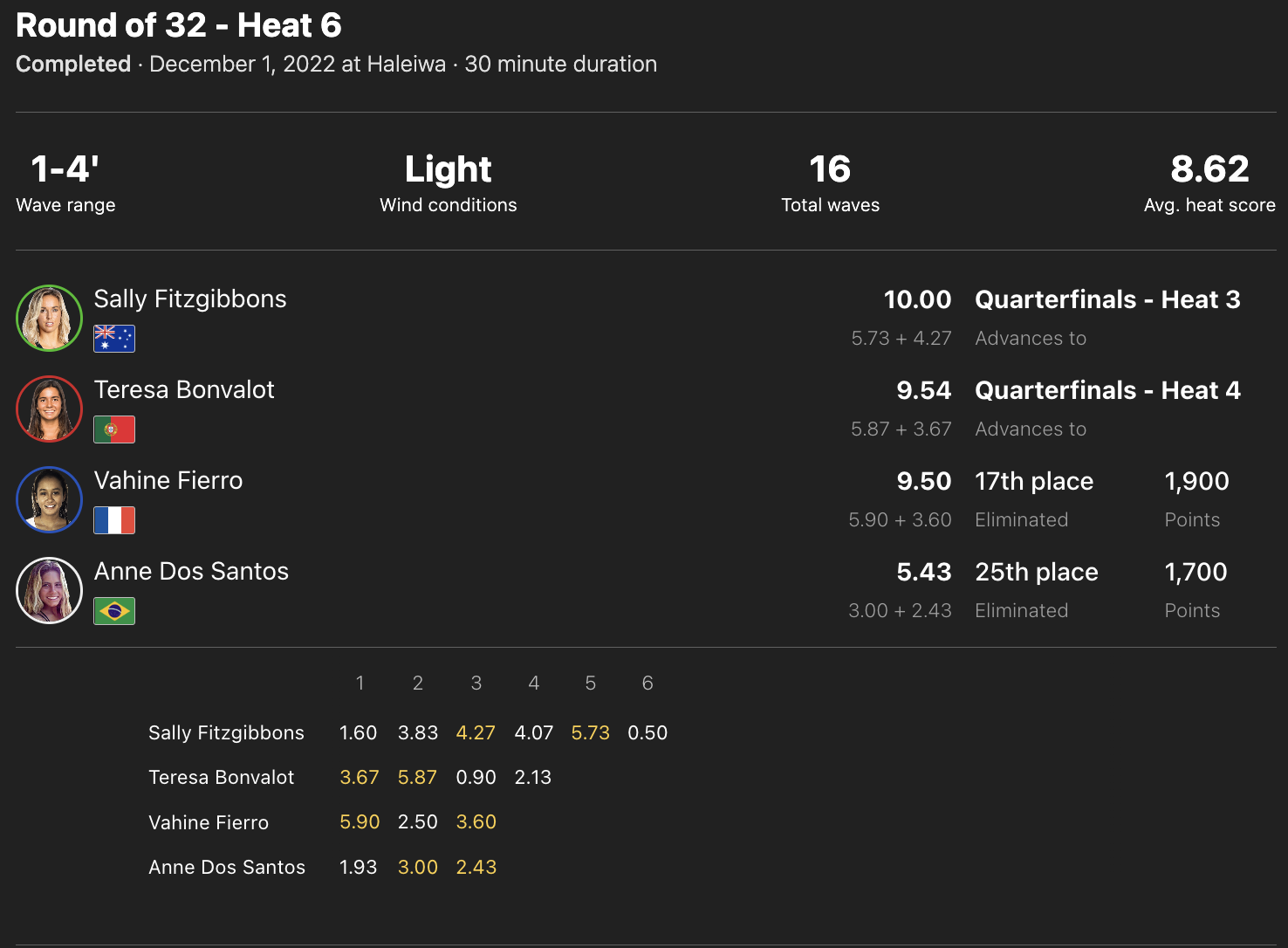Open Quarterfinals - Heat 3 link

(x=1107, y=300)
